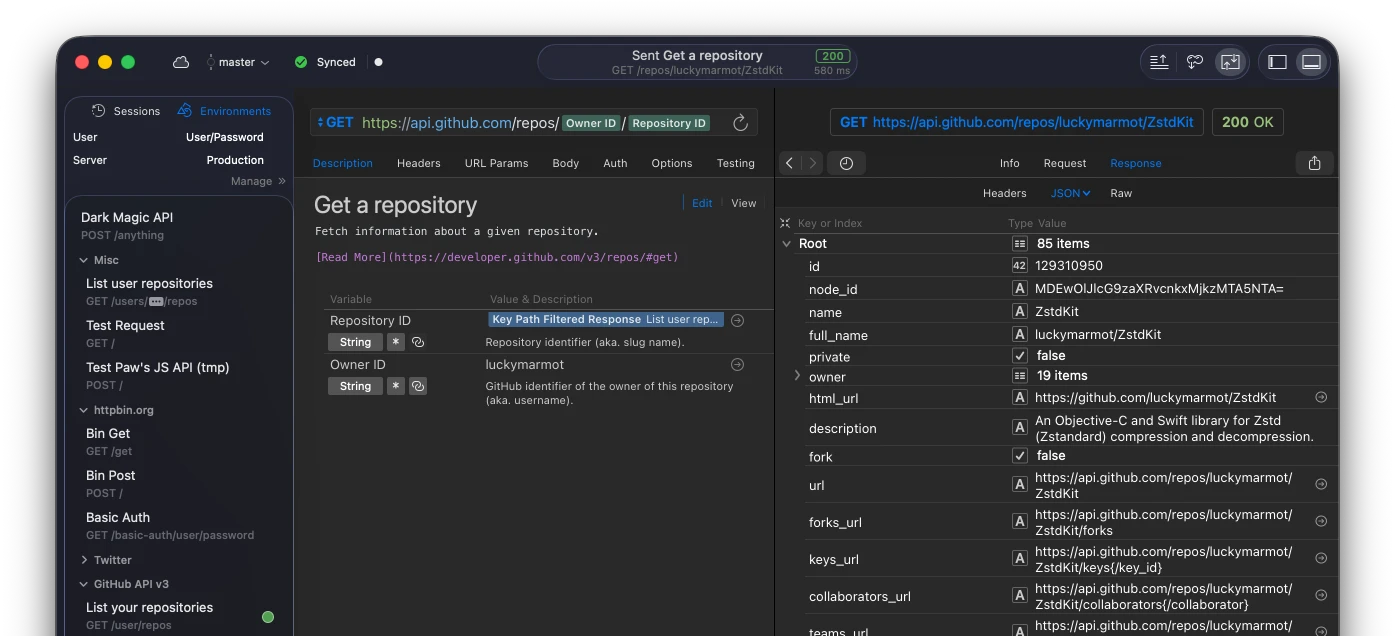Click the link icon for Owner ID

pos(418,386)
